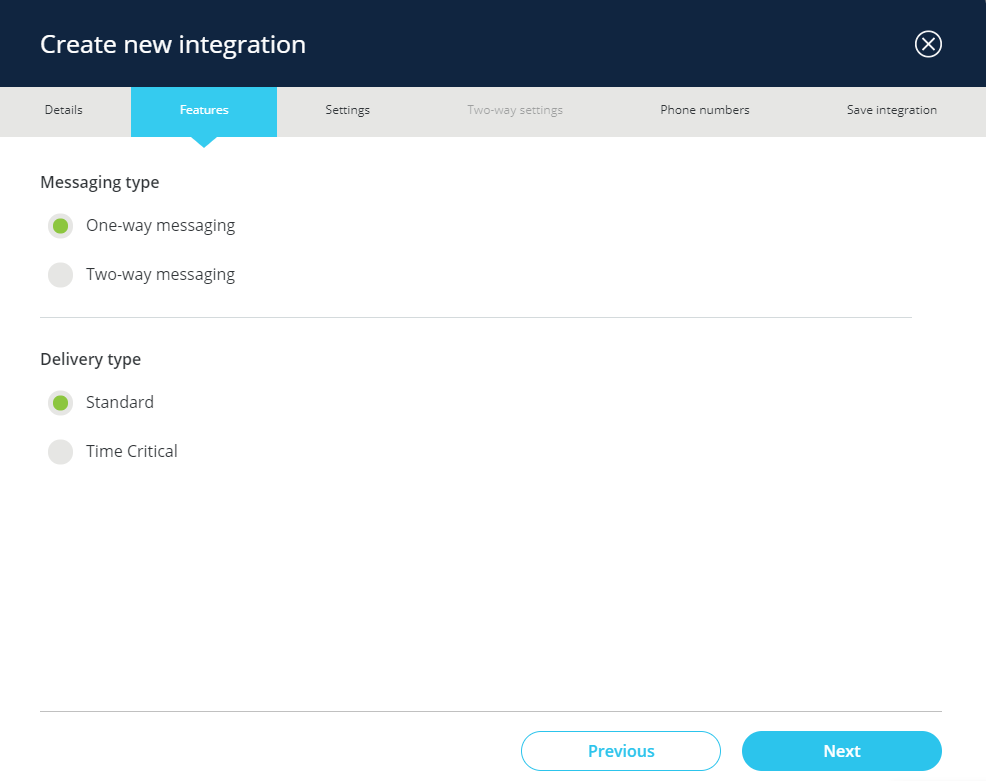Enable the Two-way messaging radio button
Screen dimensions: 986x781
[60, 275]
